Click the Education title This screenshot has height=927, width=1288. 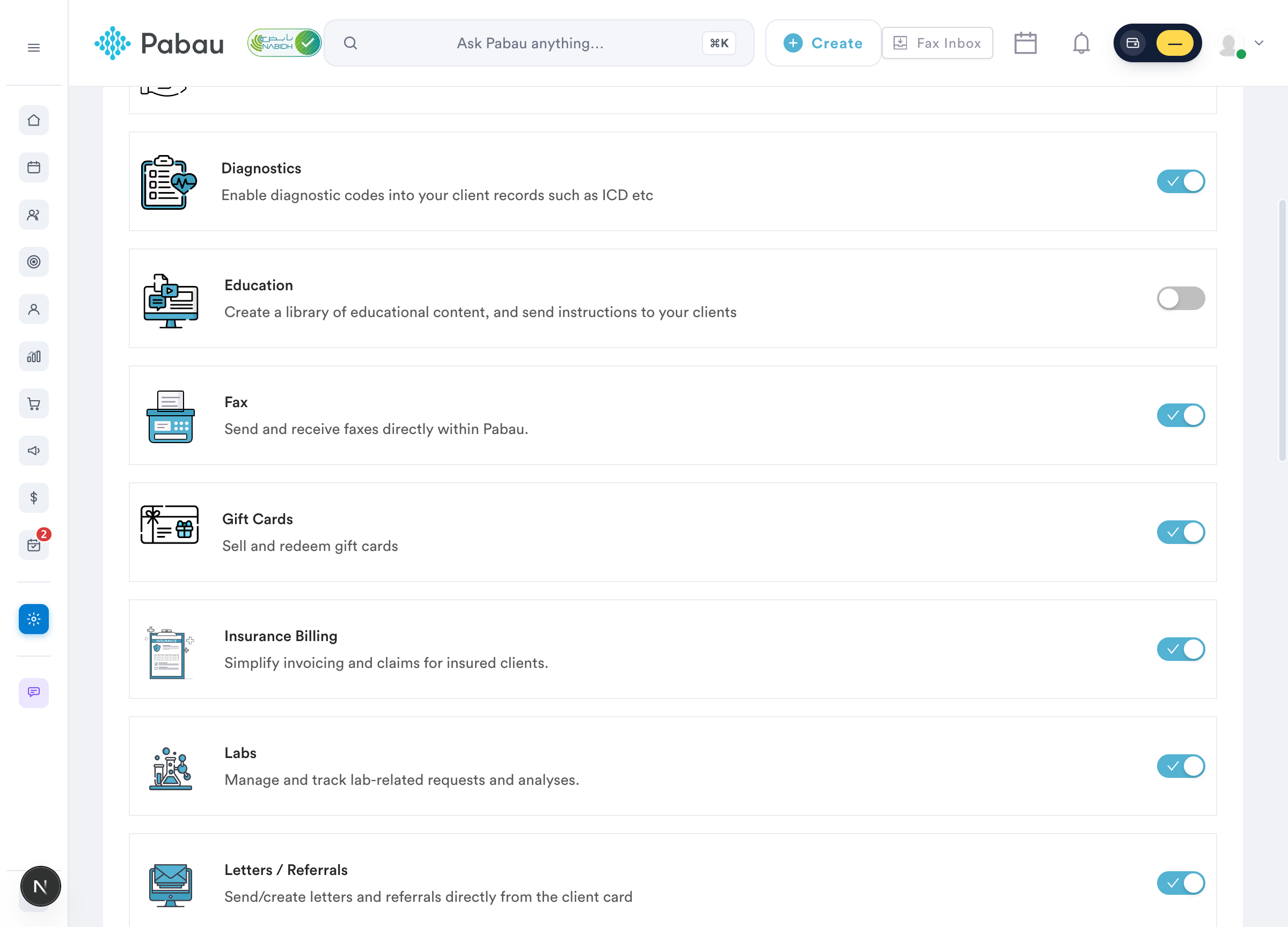258,285
